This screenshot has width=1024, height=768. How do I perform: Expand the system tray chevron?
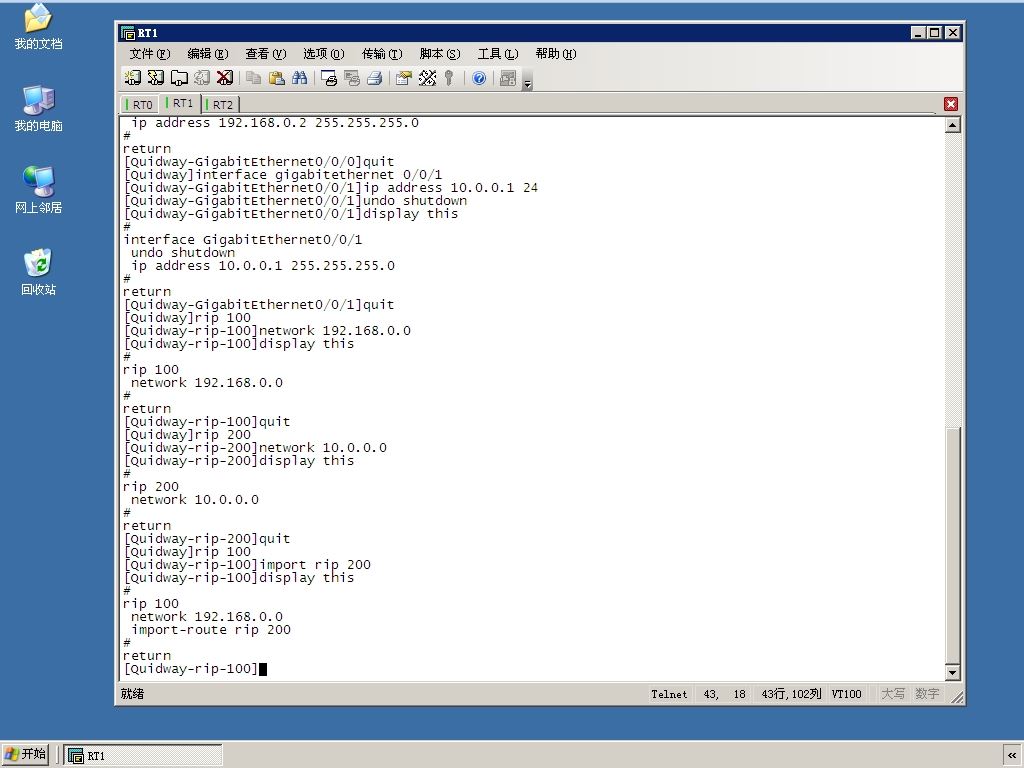(x=1012, y=756)
